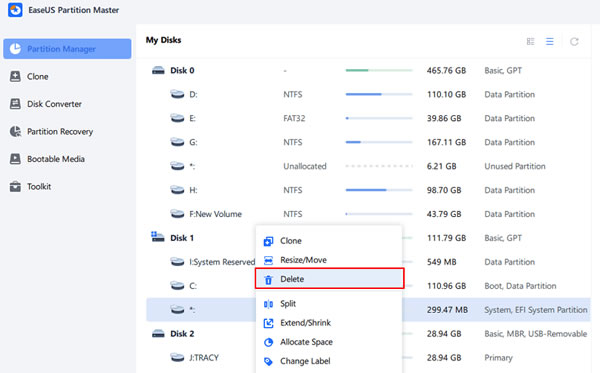Pick Allocate Space in context menu

click(329, 342)
